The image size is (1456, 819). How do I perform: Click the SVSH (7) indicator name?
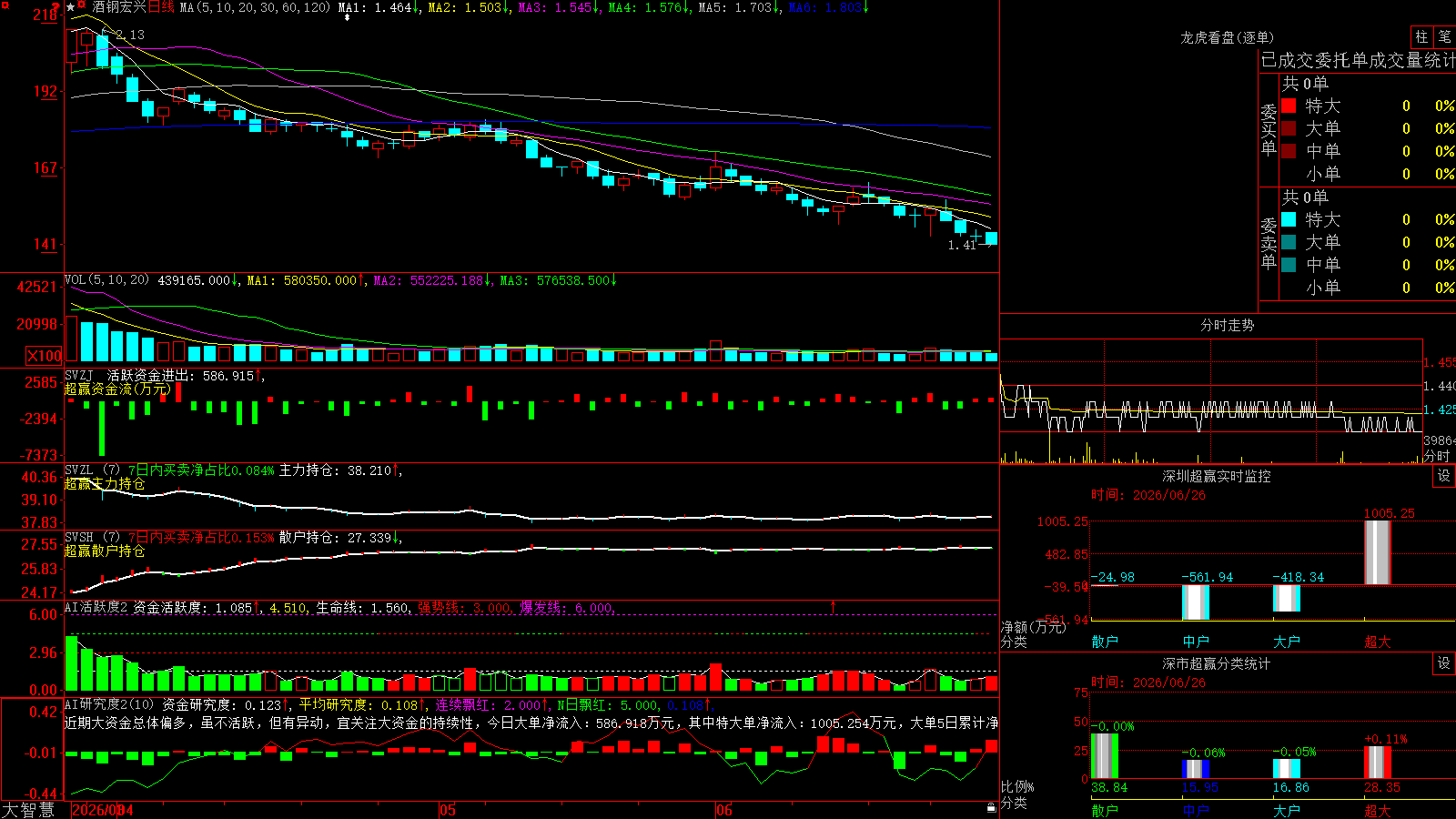(92, 538)
